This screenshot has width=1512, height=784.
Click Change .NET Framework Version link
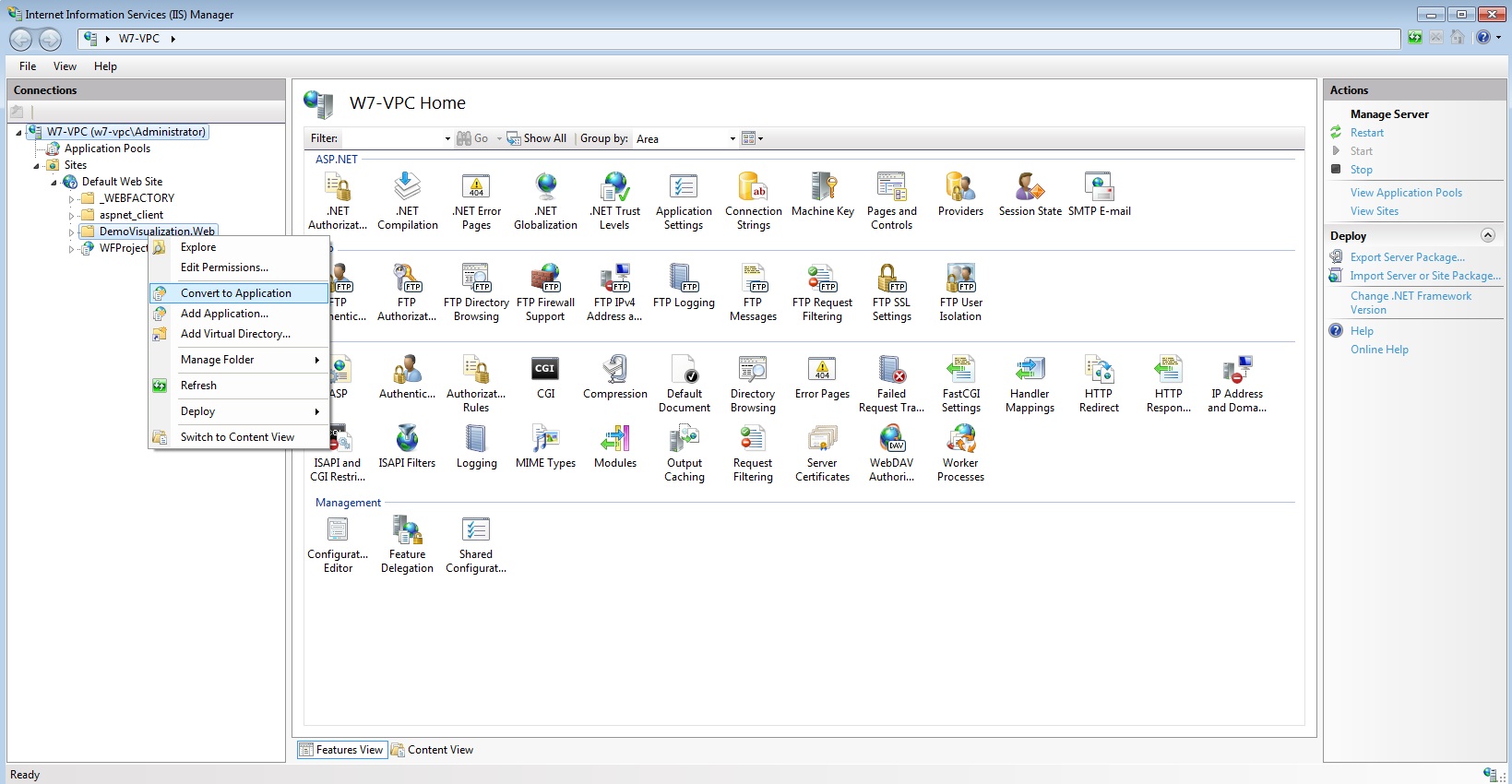coord(1411,303)
